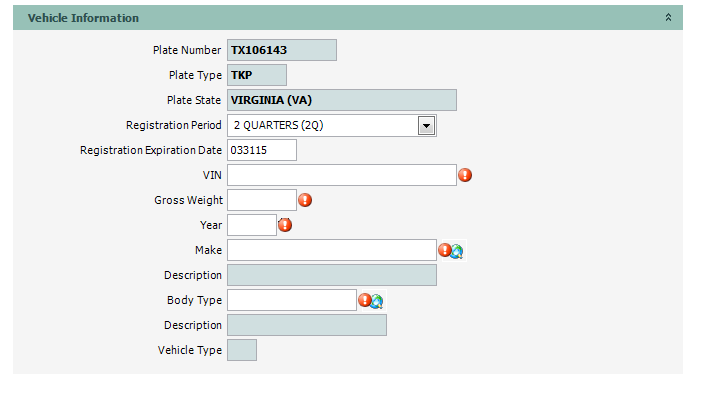This screenshot has height=395, width=717.
Task: Click the Vehicle Information header title
Action: [83, 18]
